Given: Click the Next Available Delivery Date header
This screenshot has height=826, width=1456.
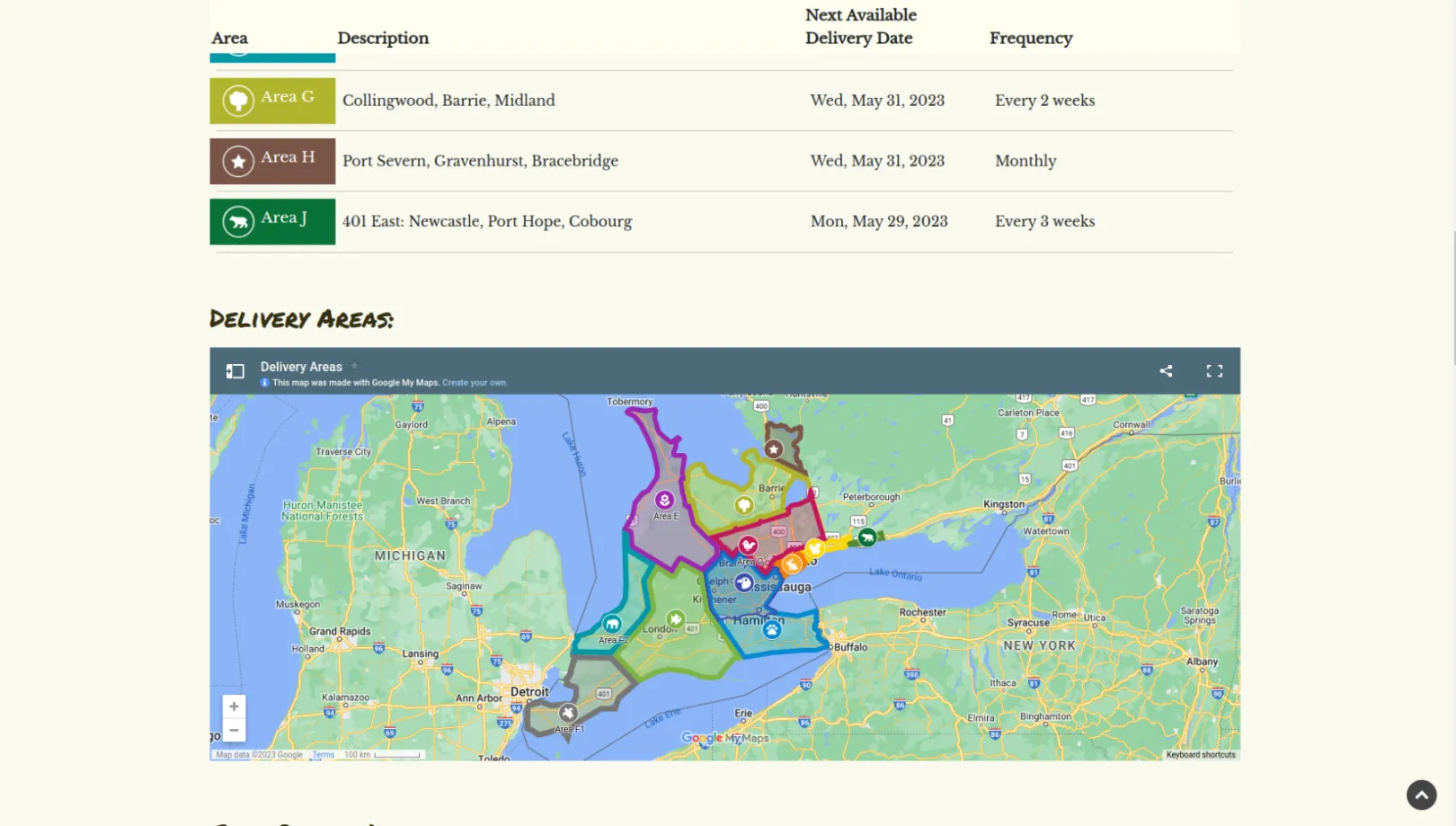Looking at the screenshot, I should coord(861,26).
